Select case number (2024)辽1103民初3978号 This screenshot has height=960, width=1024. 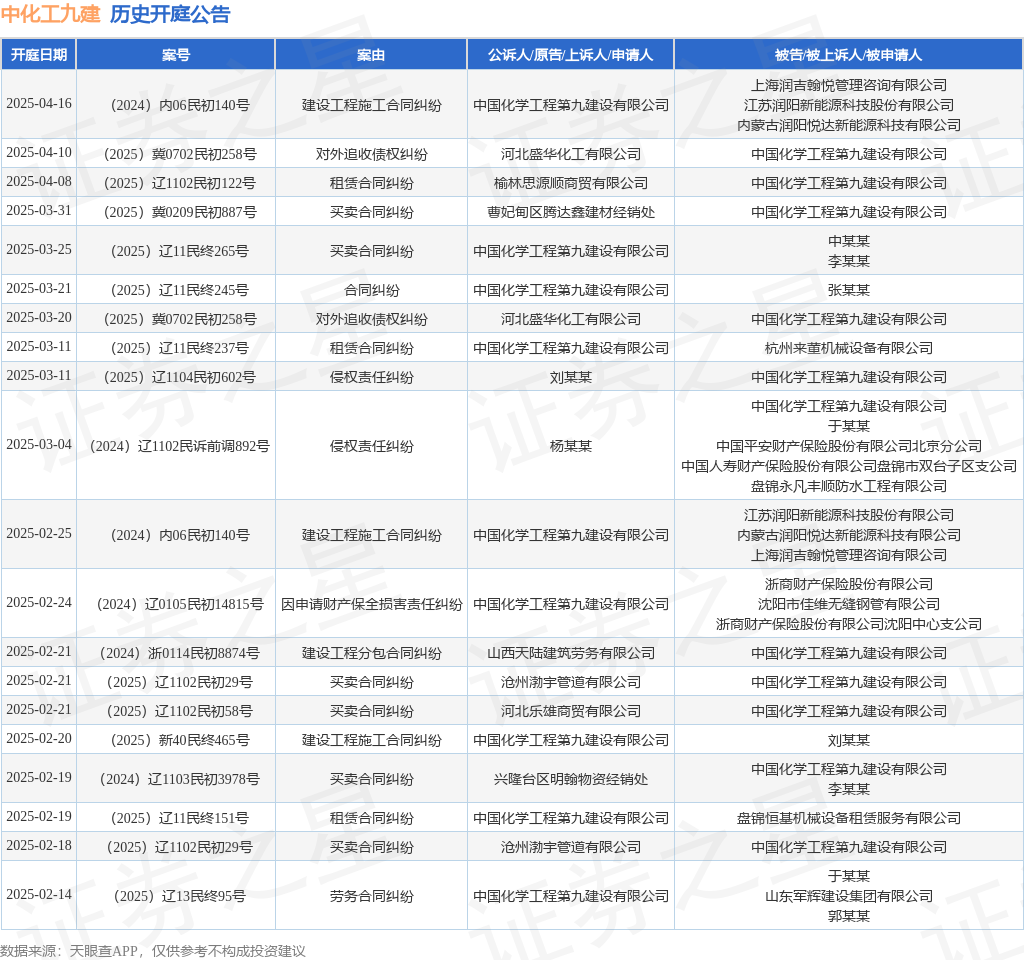coord(180,779)
